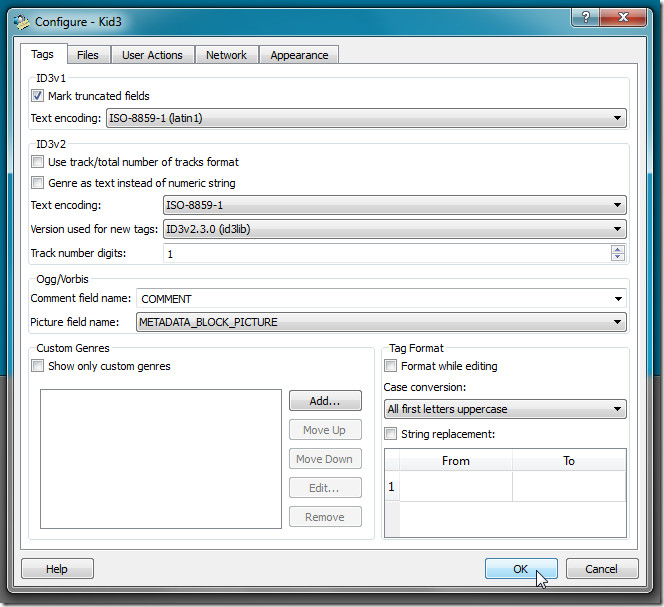
Task: Click the To cell in row 1
Action: click(569, 486)
